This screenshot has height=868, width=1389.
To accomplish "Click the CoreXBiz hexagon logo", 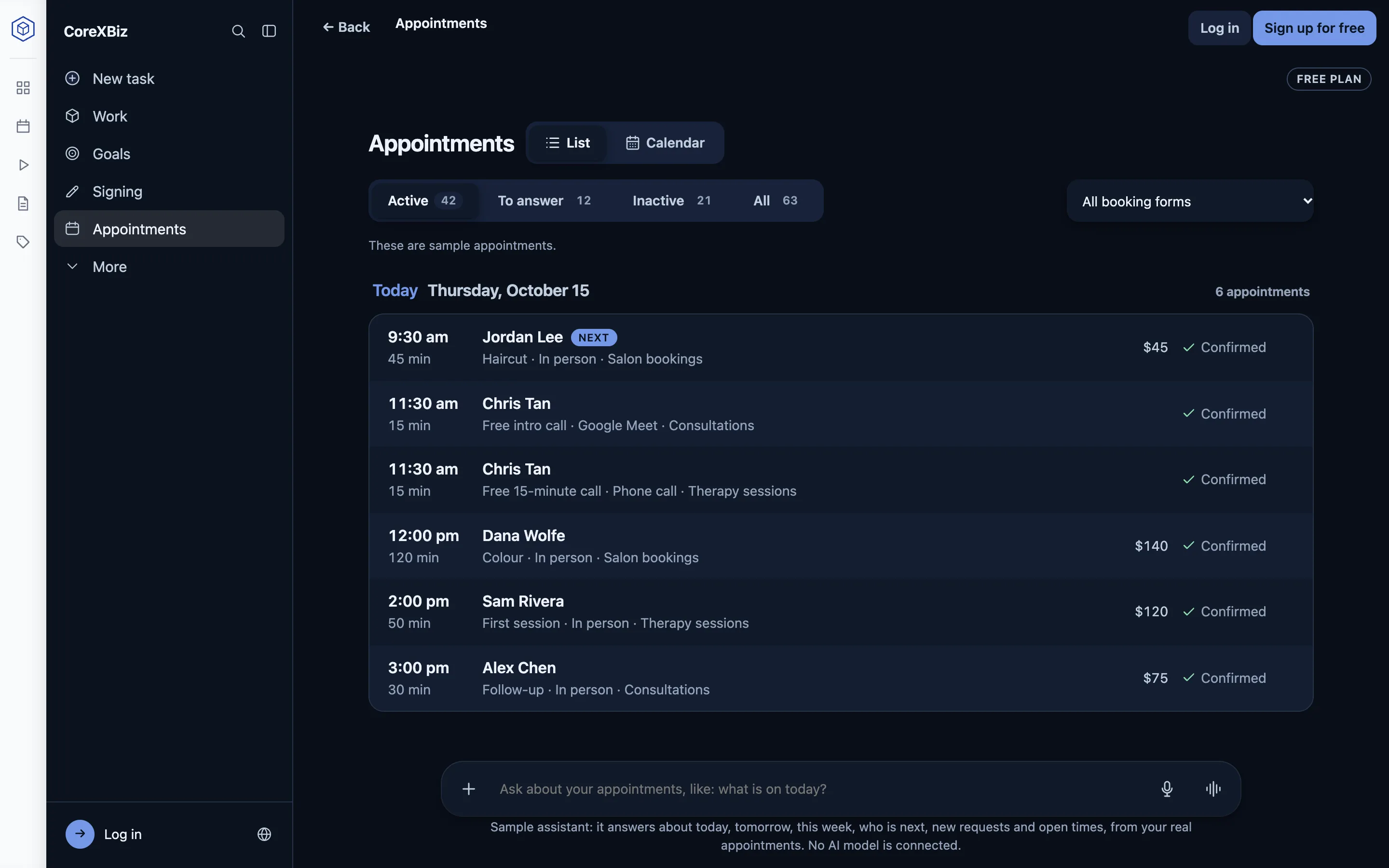I will tap(23, 29).
